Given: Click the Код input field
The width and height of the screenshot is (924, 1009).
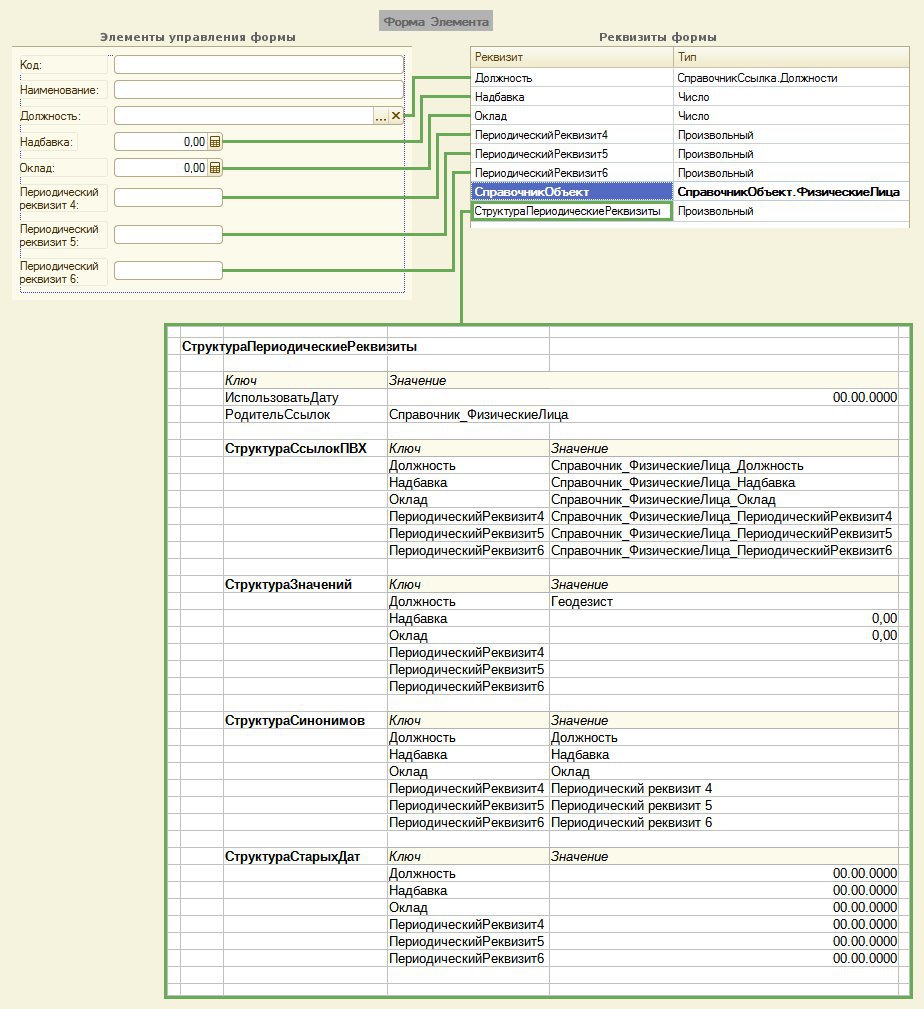Looking at the screenshot, I should pyautogui.click(x=257, y=65).
